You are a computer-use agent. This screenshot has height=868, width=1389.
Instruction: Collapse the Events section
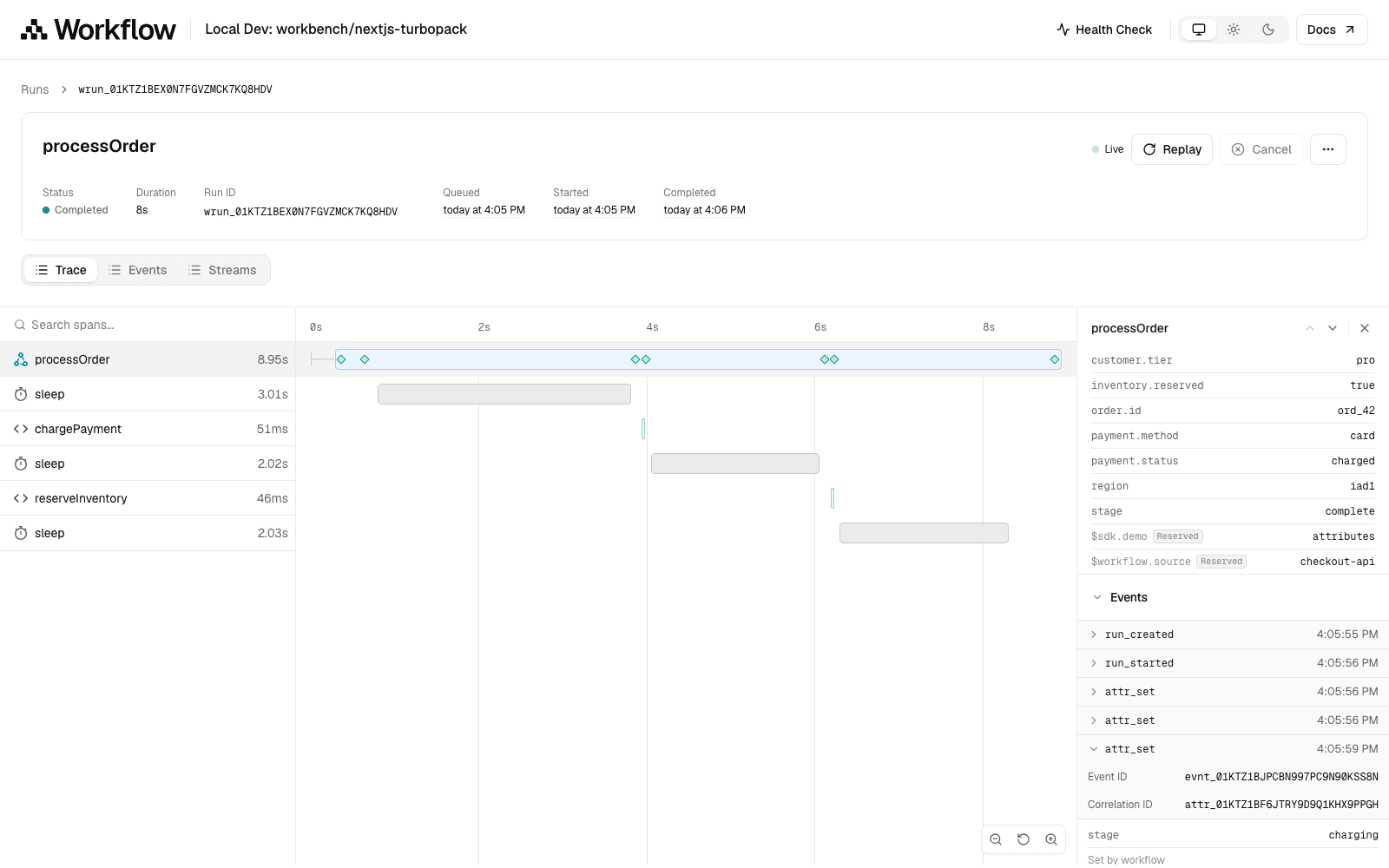pyautogui.click(x=1233, y=597)
